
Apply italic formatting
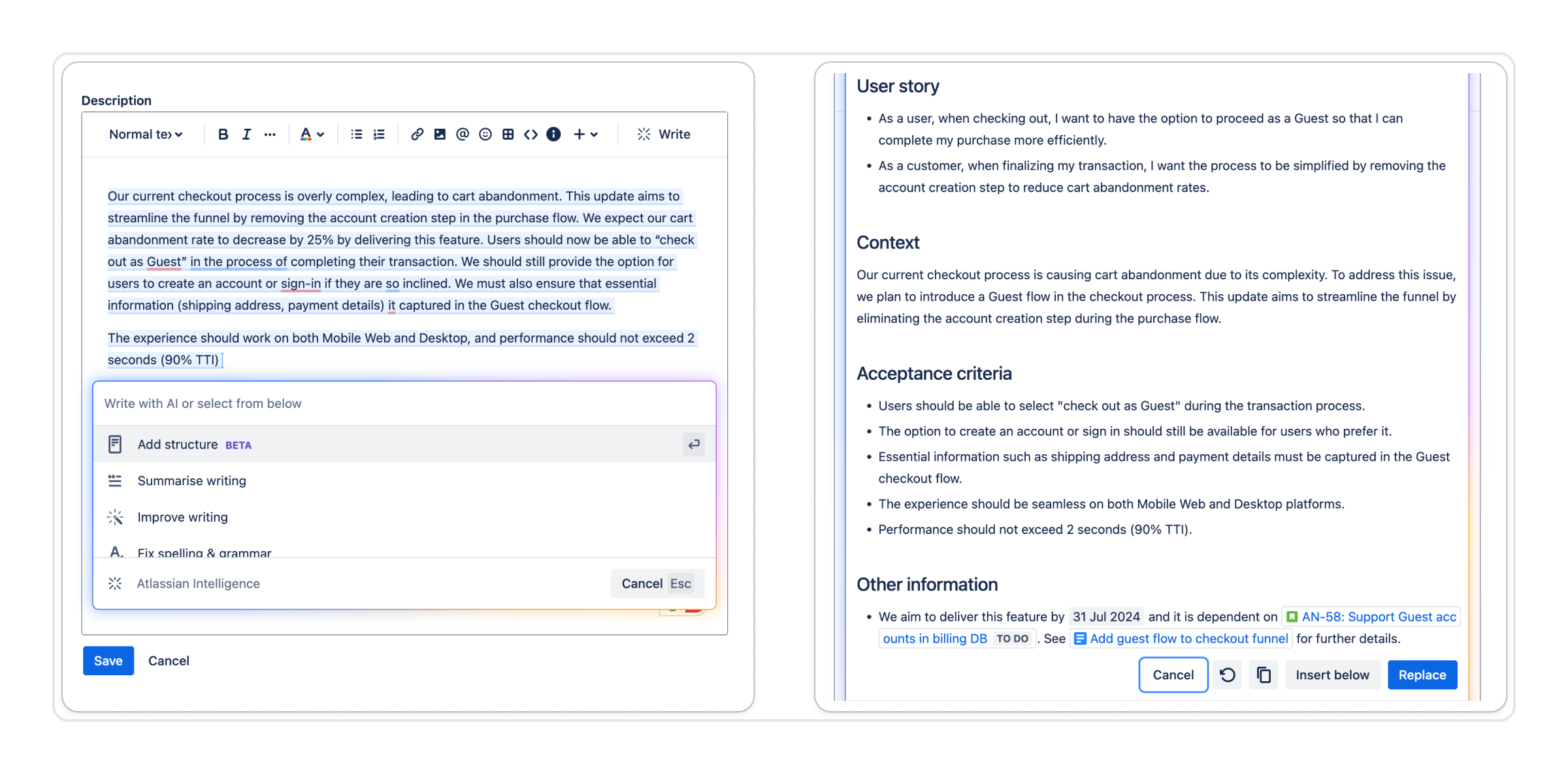[x=246, y=134]
